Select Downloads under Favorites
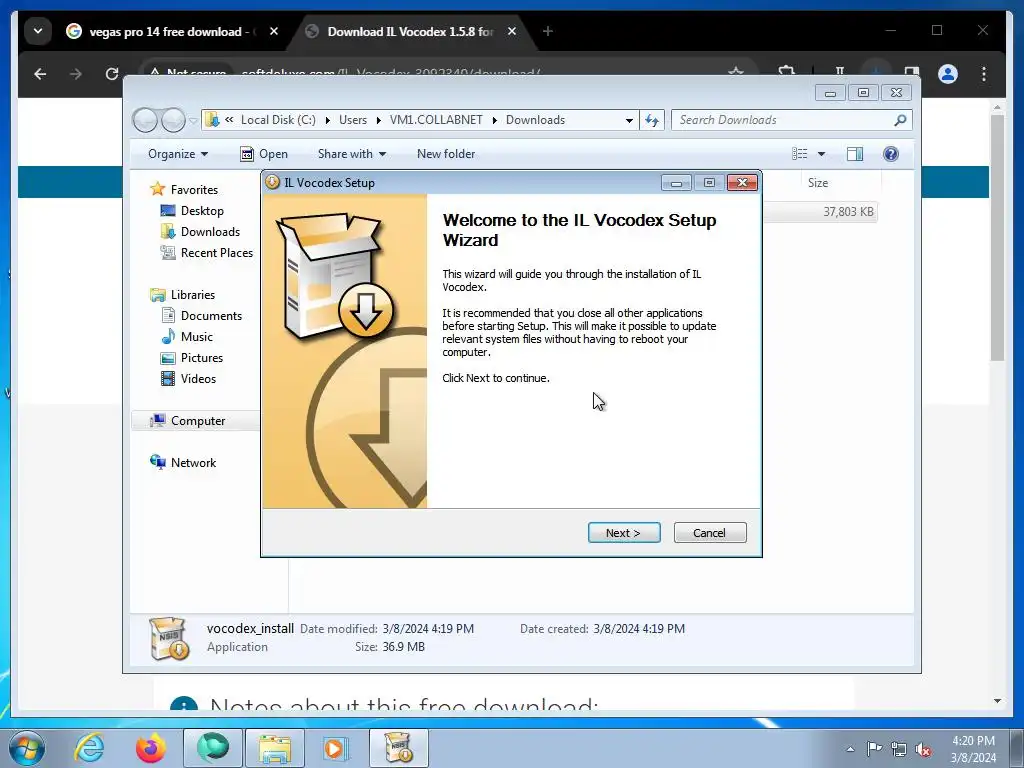Image resolution: width=1024 pixels, height=768 pixels. coord(210,232)
